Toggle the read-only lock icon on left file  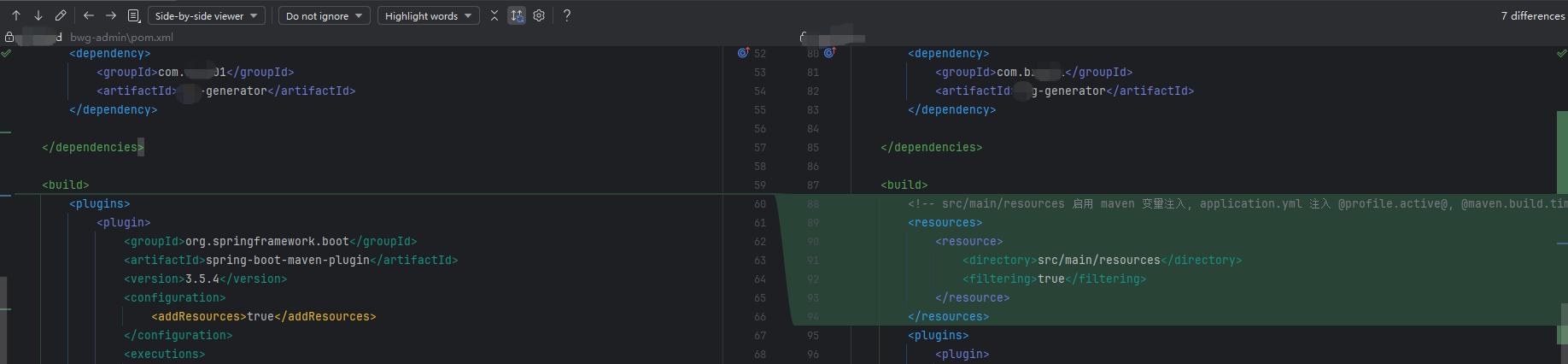(9, 37)
